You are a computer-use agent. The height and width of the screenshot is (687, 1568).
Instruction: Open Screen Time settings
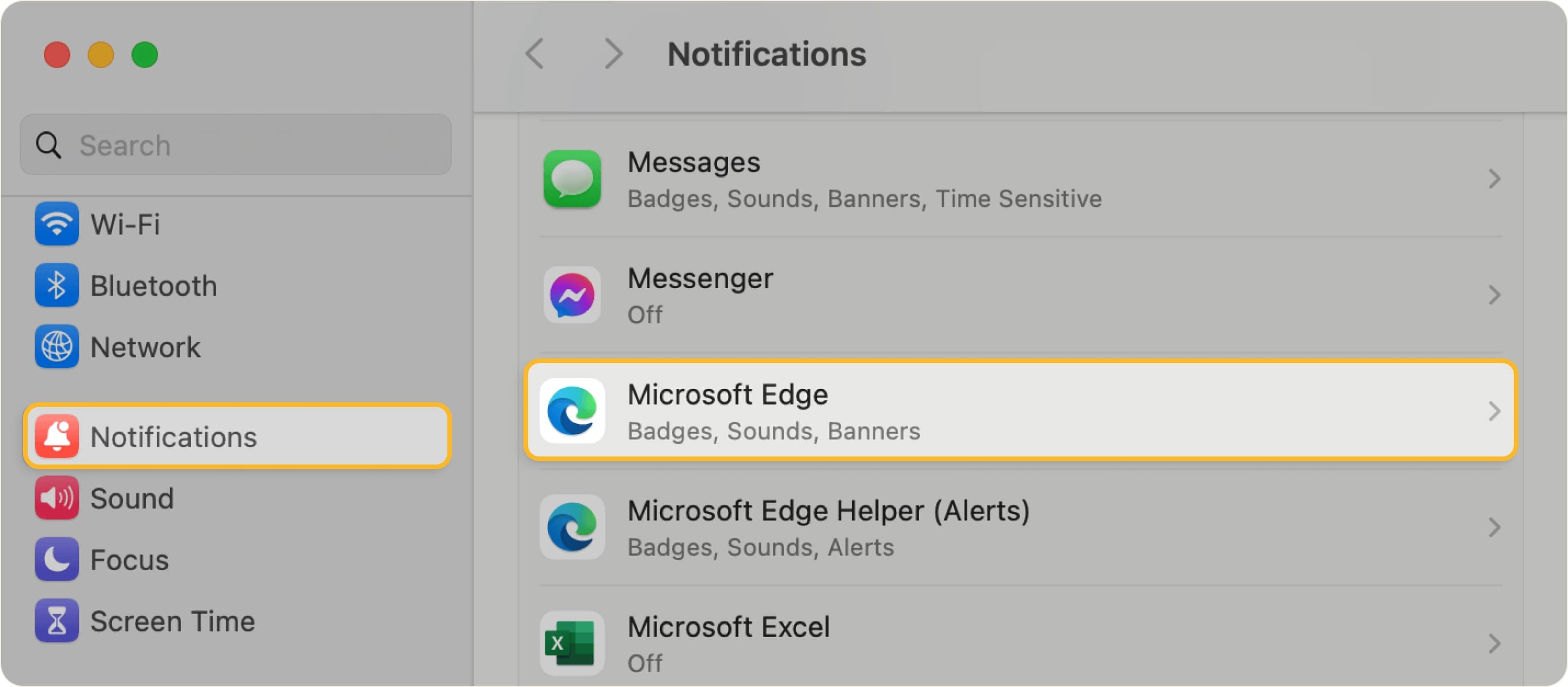pos(172,621)
